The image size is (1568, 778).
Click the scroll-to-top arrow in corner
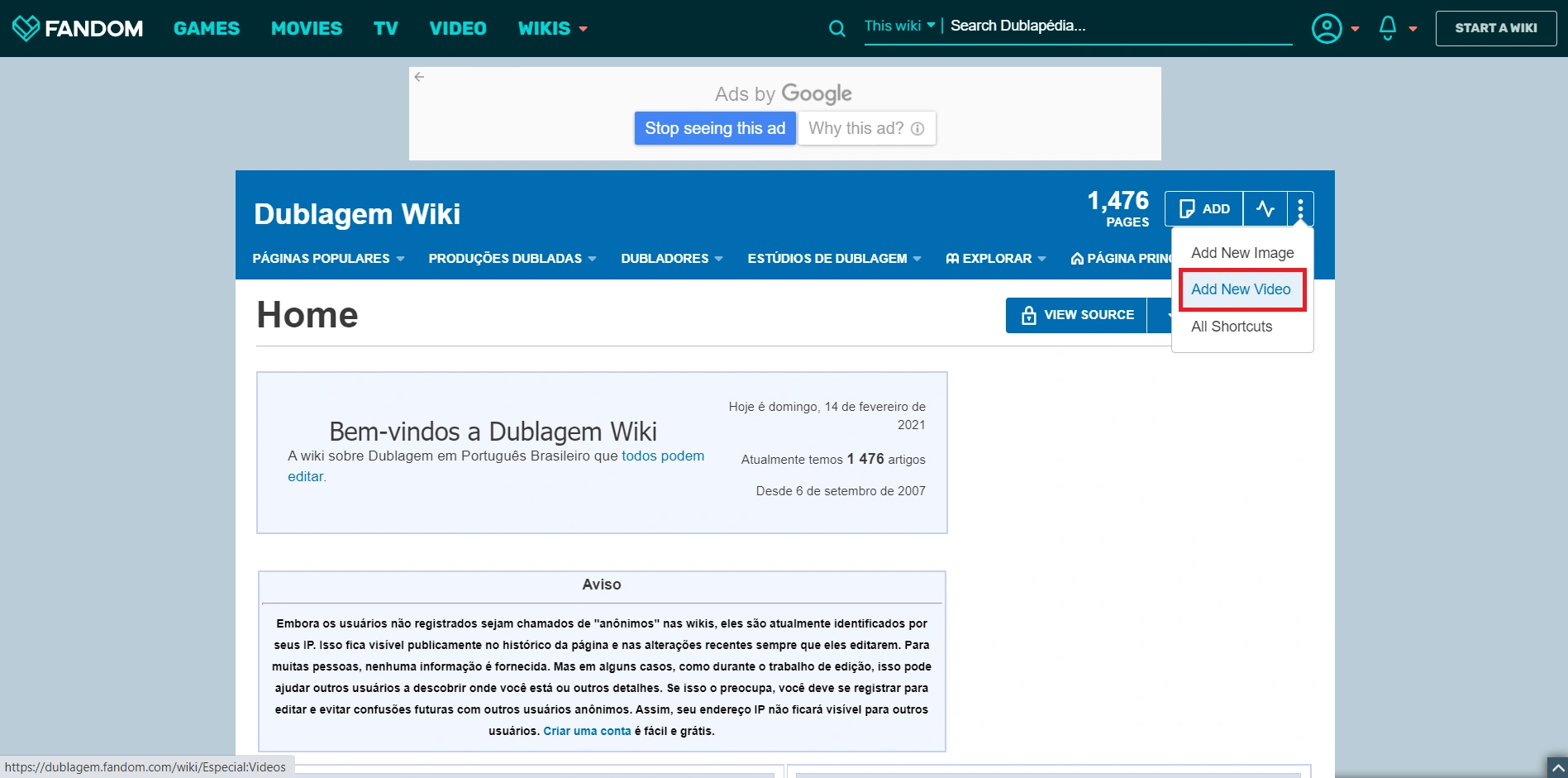tap(1557, 767)
